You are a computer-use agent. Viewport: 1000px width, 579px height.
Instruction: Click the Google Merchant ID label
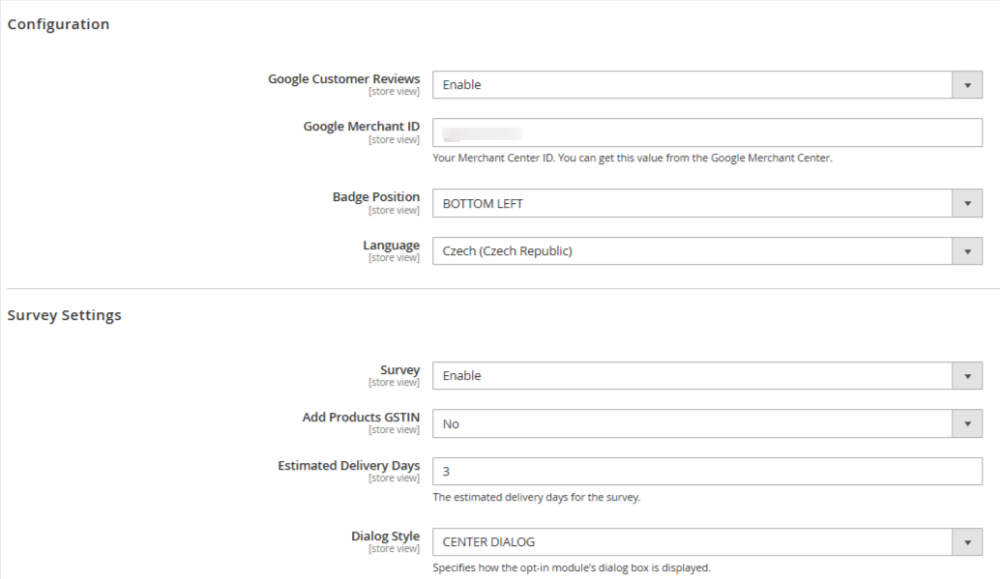[x=361, y=127]
